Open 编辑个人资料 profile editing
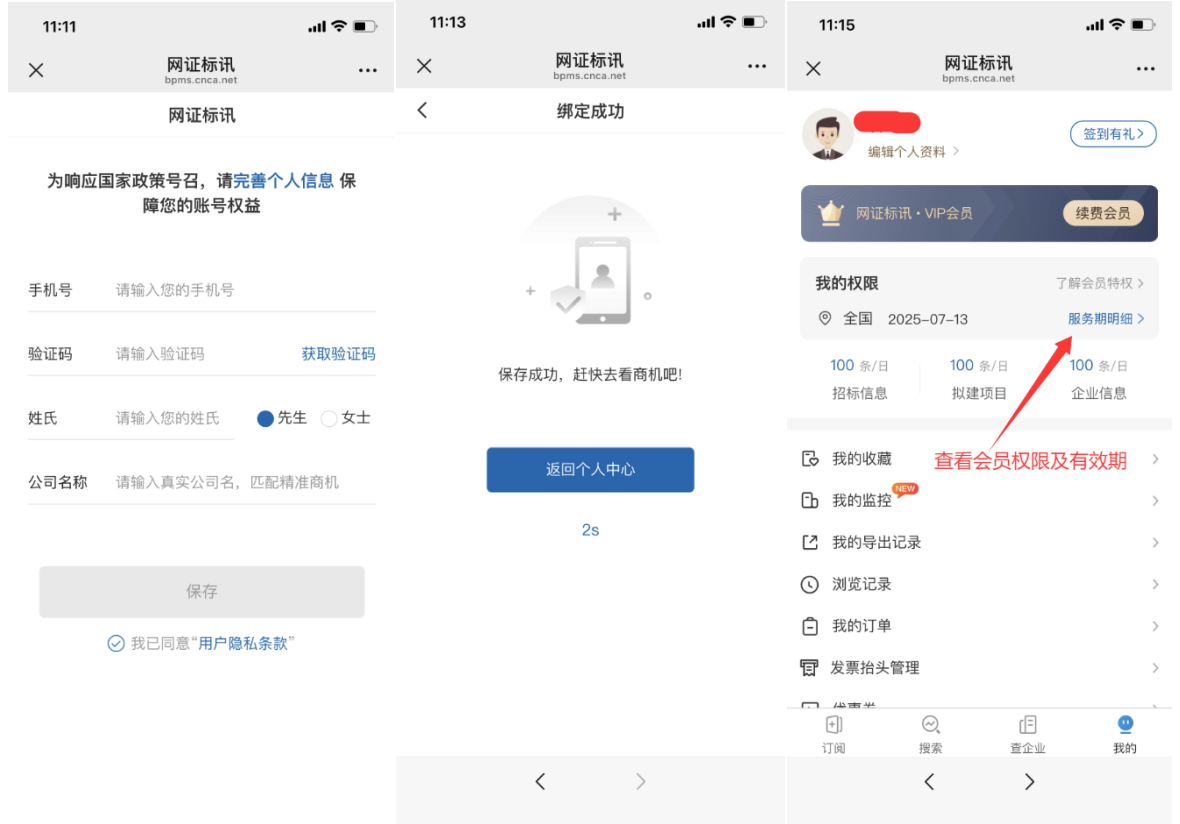The width and height of the screenshot is (1180, 824). (912, 152)
